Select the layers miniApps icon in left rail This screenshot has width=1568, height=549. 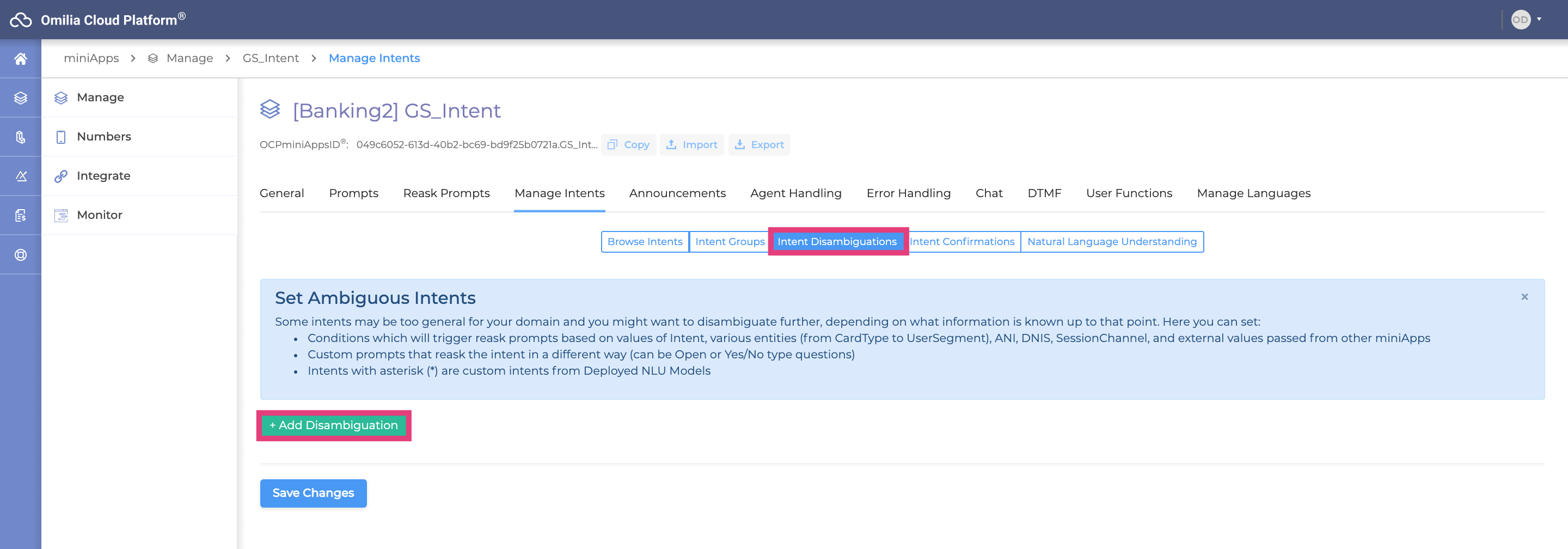click(21, 98)
